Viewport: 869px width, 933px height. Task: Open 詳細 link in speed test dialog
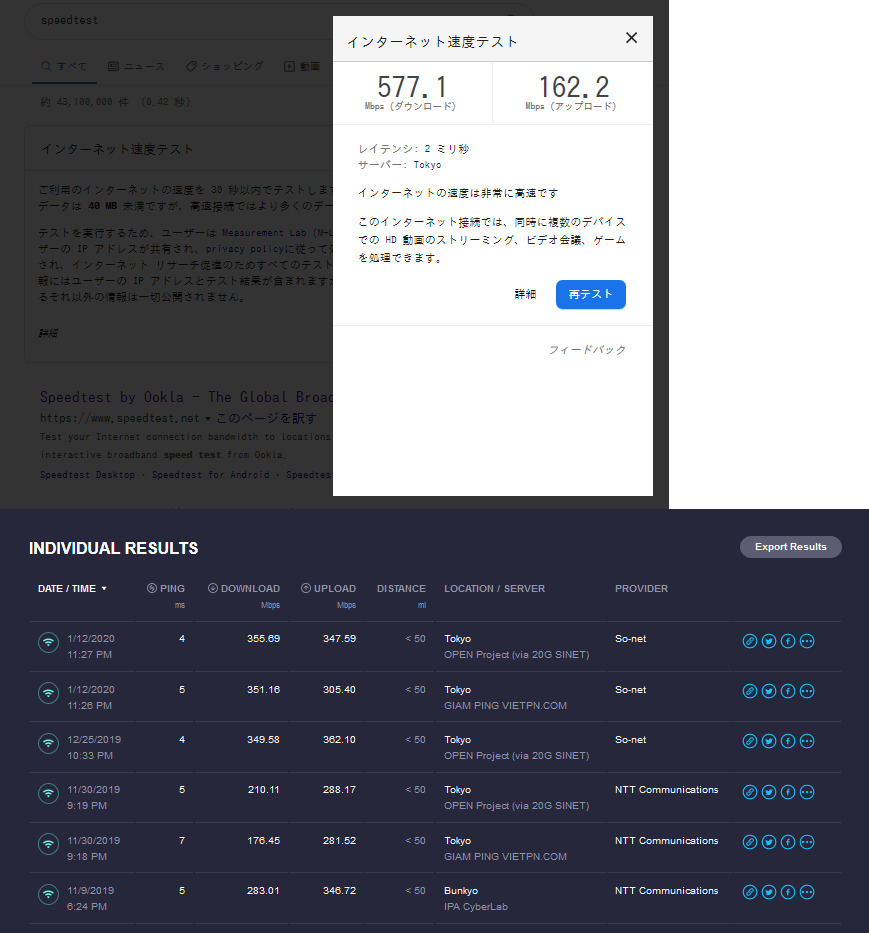pos(525,295)
